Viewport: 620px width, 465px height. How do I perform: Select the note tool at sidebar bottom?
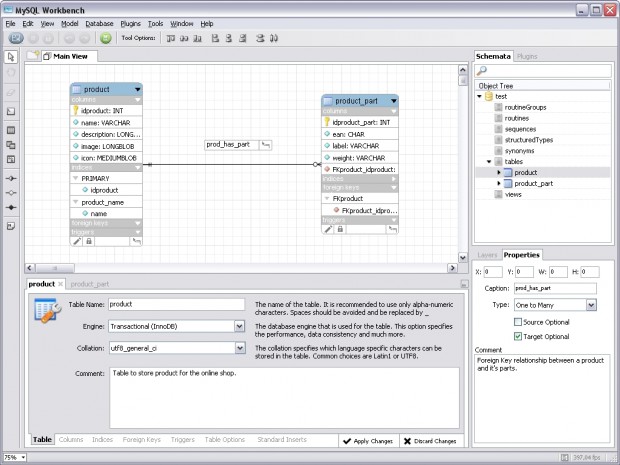click(x=11, y=226)
